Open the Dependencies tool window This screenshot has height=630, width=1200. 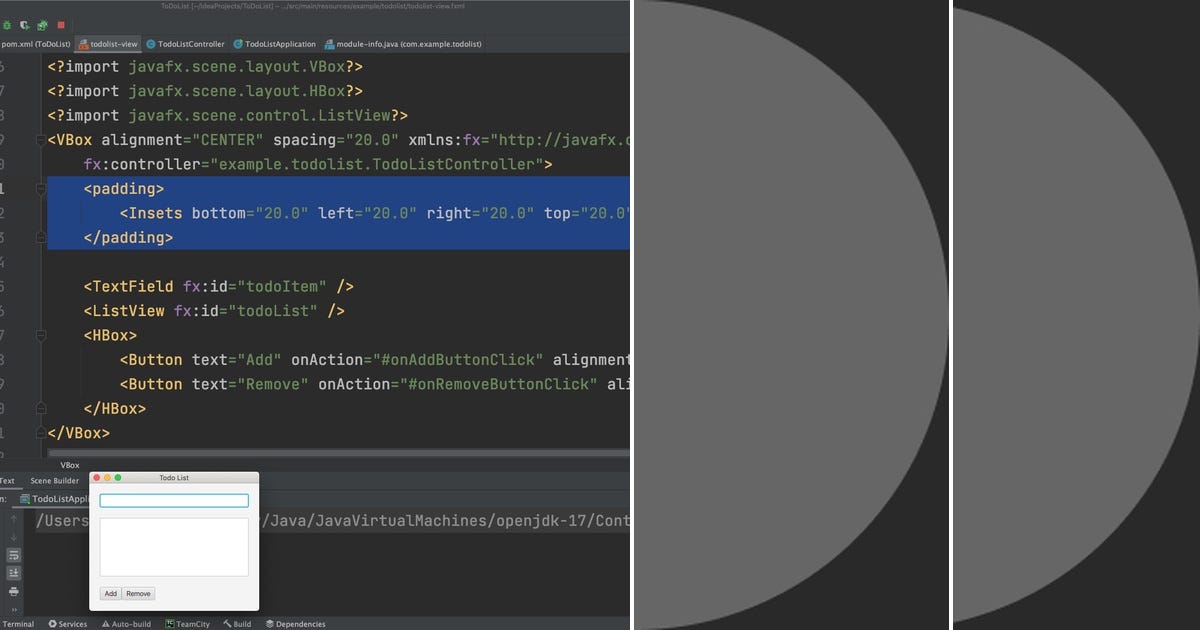pos(296,623)
